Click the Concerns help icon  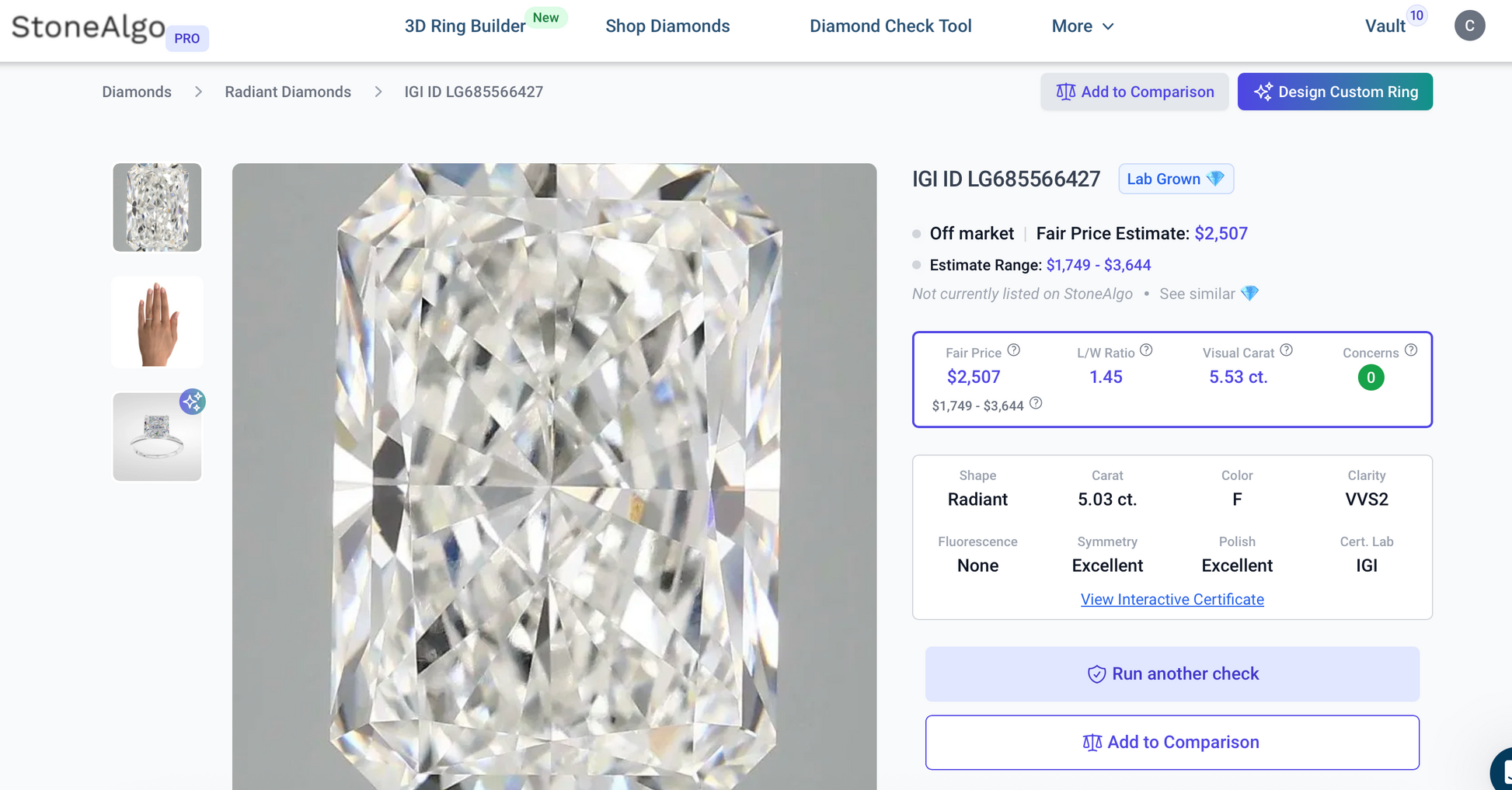[1411, 350]
